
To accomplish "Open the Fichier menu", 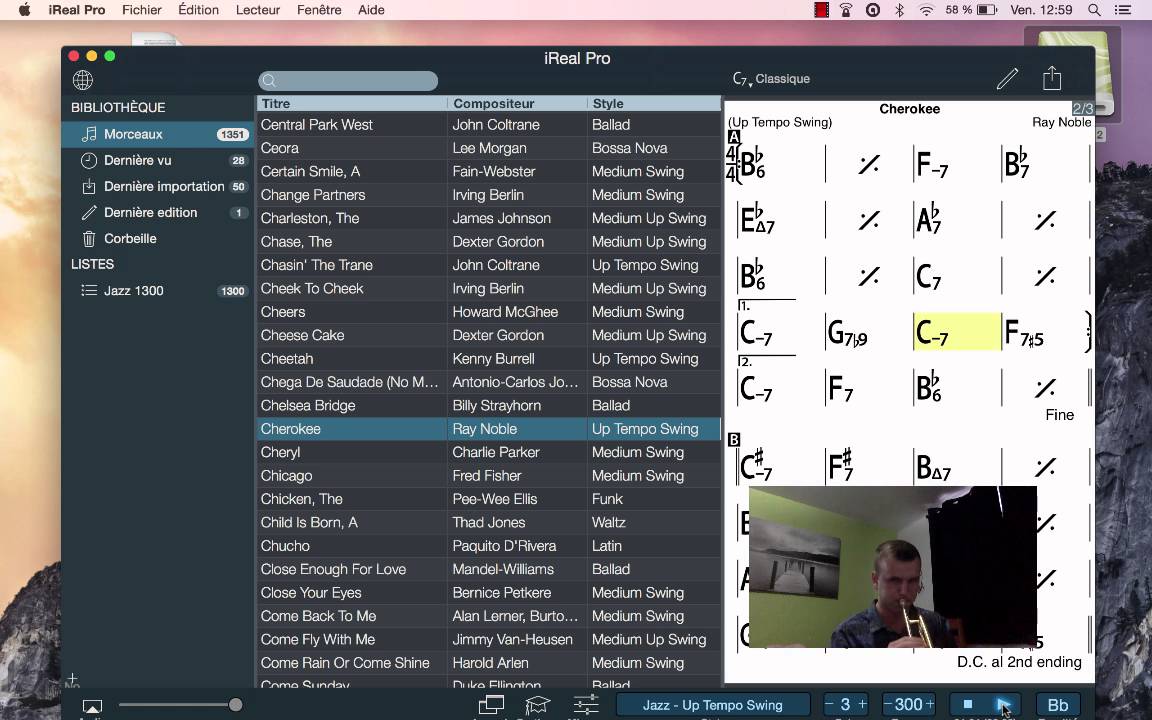I will (x=142, y=10).
